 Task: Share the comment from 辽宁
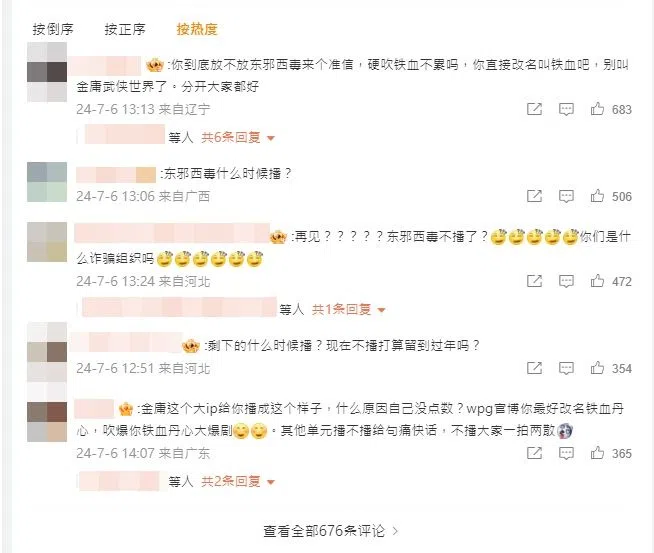(534, 109)
